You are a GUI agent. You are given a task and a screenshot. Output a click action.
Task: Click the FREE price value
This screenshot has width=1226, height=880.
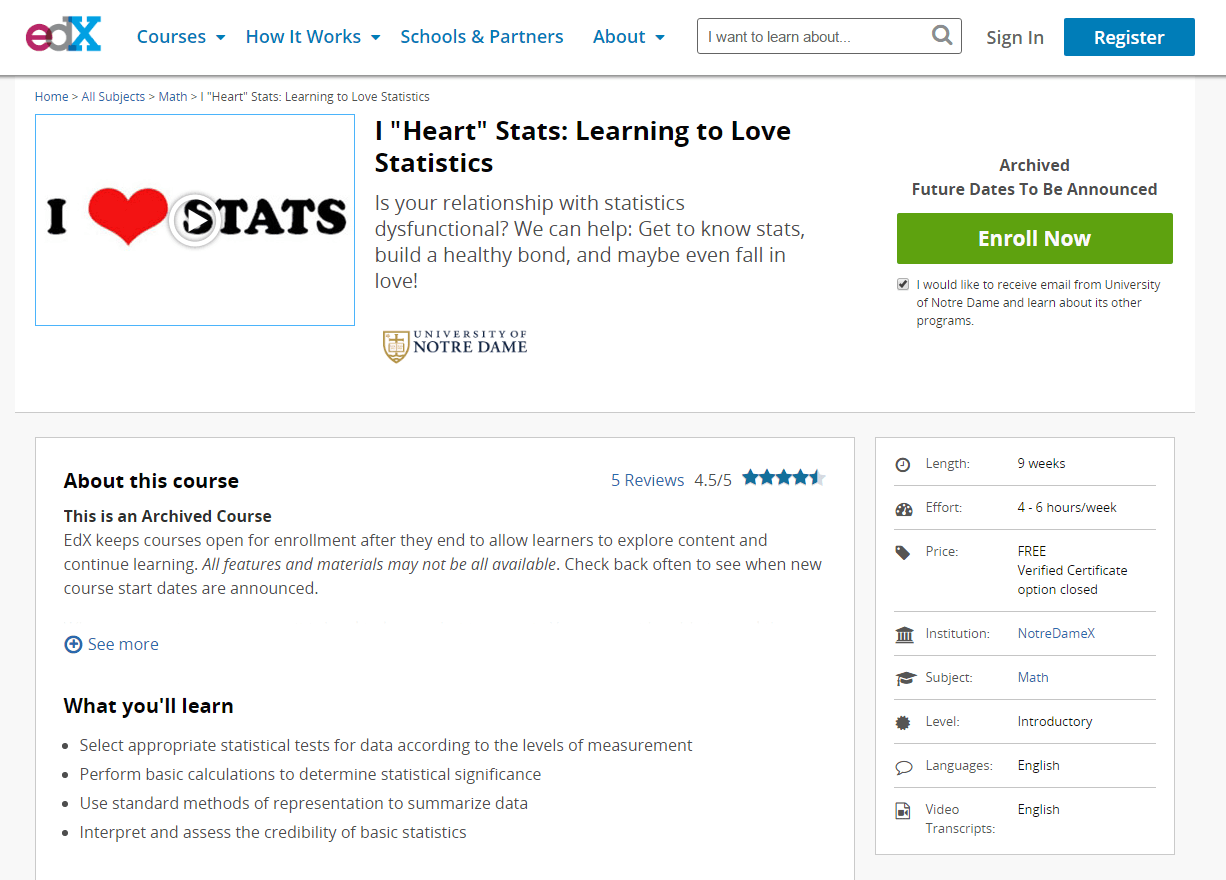pyautogui.click(x=1032, y=551)
